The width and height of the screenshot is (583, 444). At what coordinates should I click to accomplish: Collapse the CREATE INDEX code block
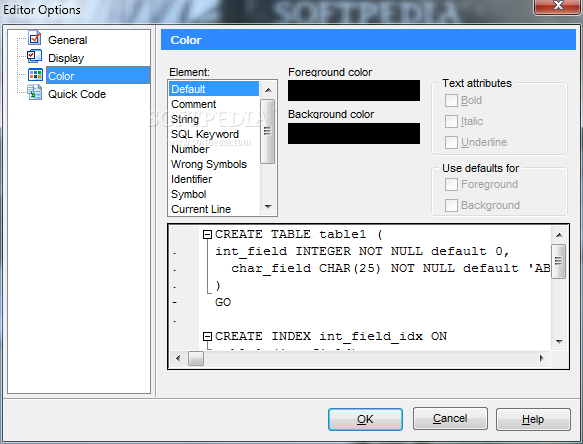(207, 336)
